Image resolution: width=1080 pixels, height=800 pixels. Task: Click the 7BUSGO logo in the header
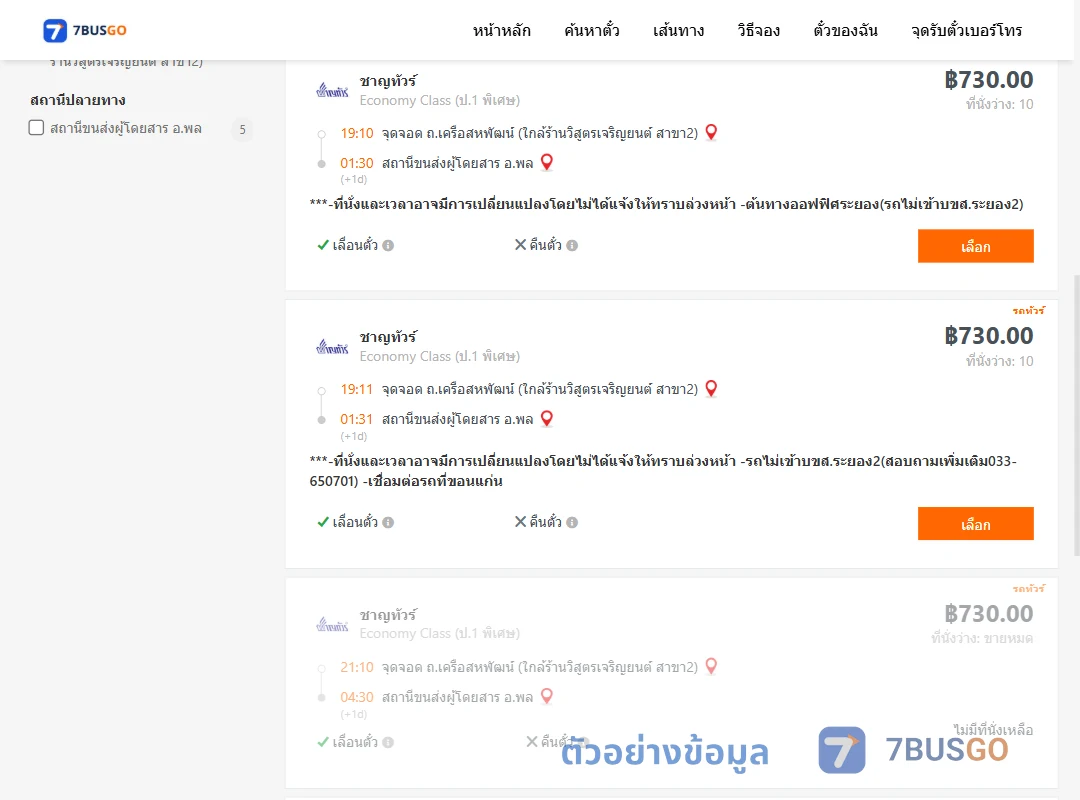[x=85, y=30]
